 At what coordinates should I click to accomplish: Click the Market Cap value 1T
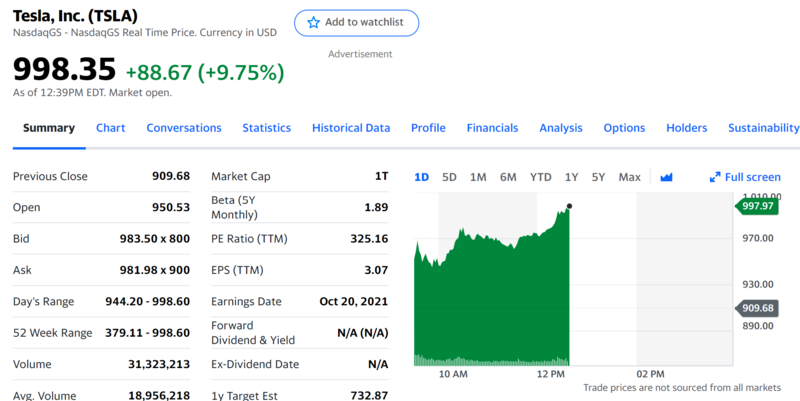tap(381, 176)
